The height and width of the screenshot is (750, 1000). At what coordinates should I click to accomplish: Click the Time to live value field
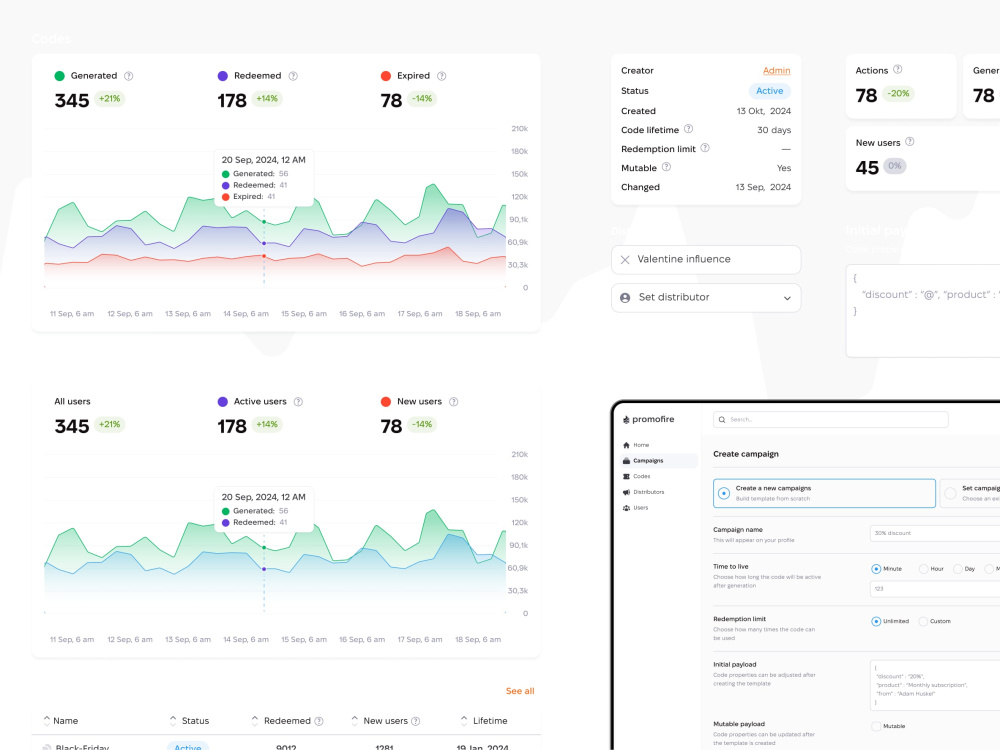point(935,589)
